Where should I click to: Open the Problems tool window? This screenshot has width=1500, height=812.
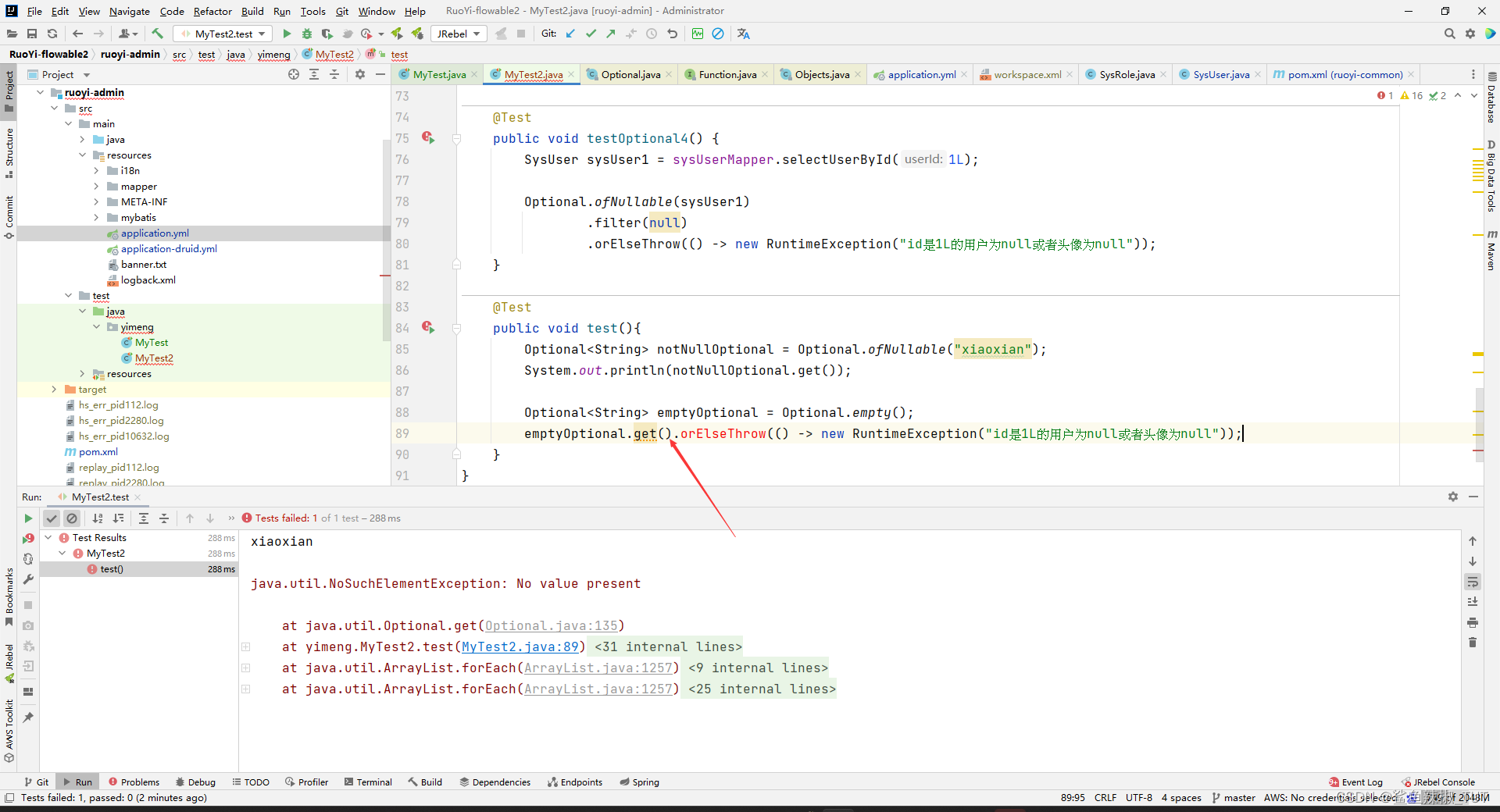pos(134,782)
